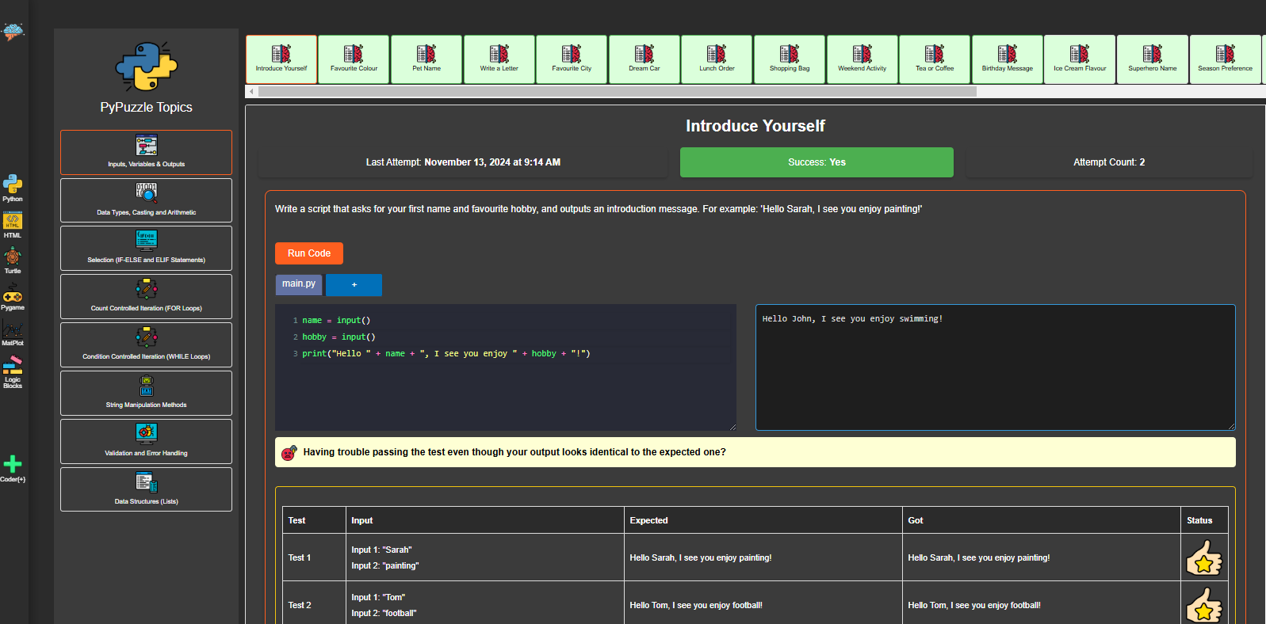Image resolution: width=1266 pixels, height=624 pixels.
Task: Open the Python section in left sidebar
Action: (x=12, y=187)
